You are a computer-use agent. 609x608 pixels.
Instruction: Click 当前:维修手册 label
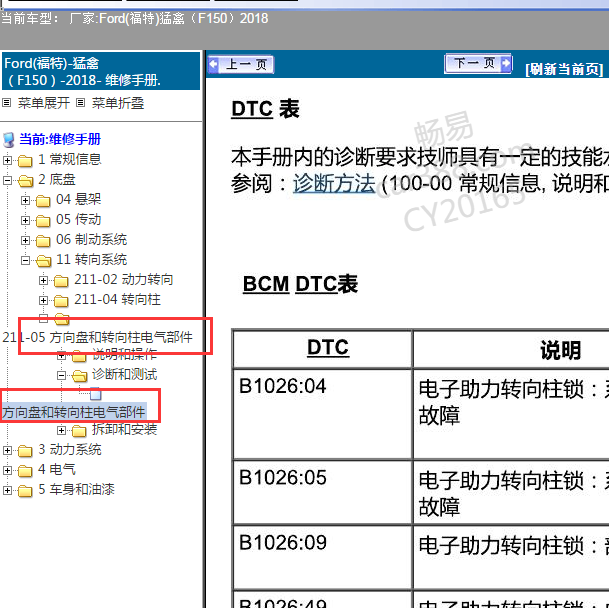pos(60,139)
